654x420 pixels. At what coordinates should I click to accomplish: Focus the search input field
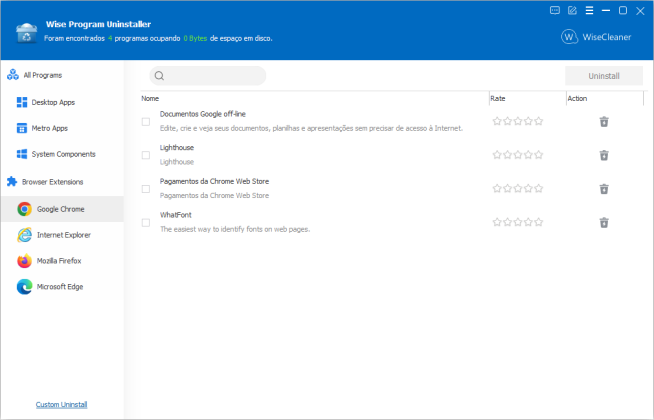[x=208, y=76]
